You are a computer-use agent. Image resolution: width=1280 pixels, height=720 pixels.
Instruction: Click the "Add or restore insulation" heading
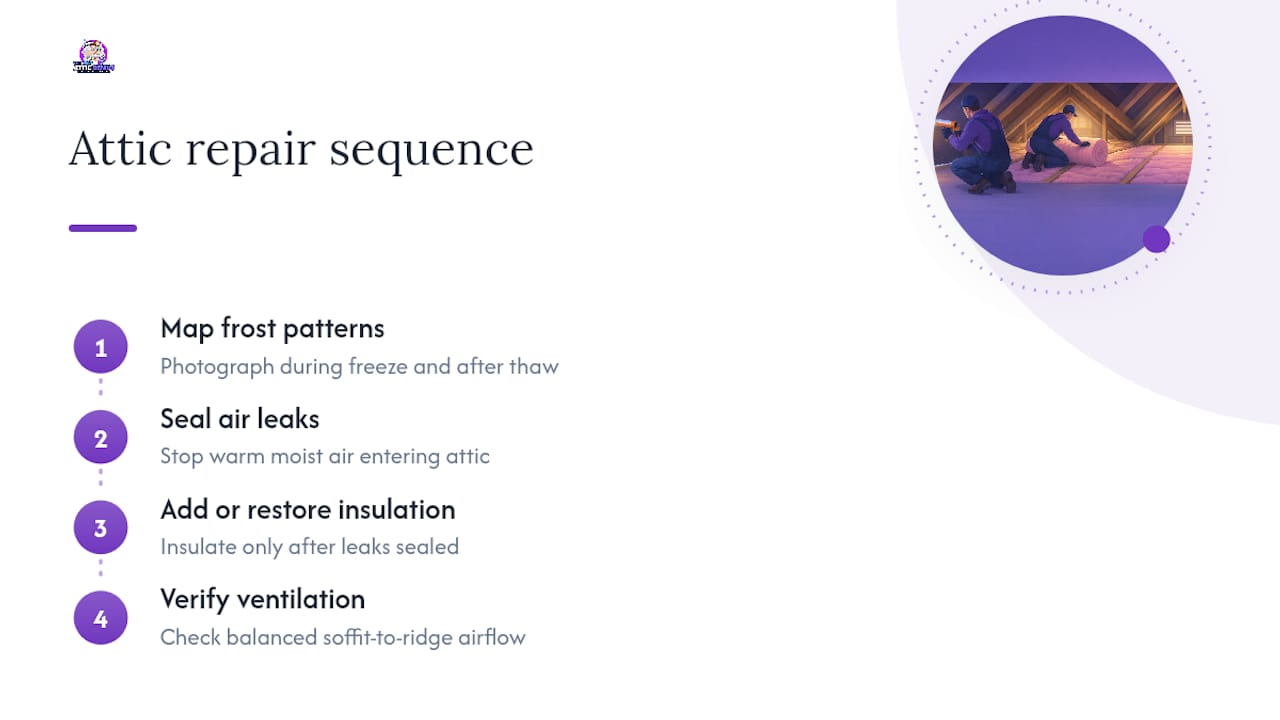(x=308, y=509)
